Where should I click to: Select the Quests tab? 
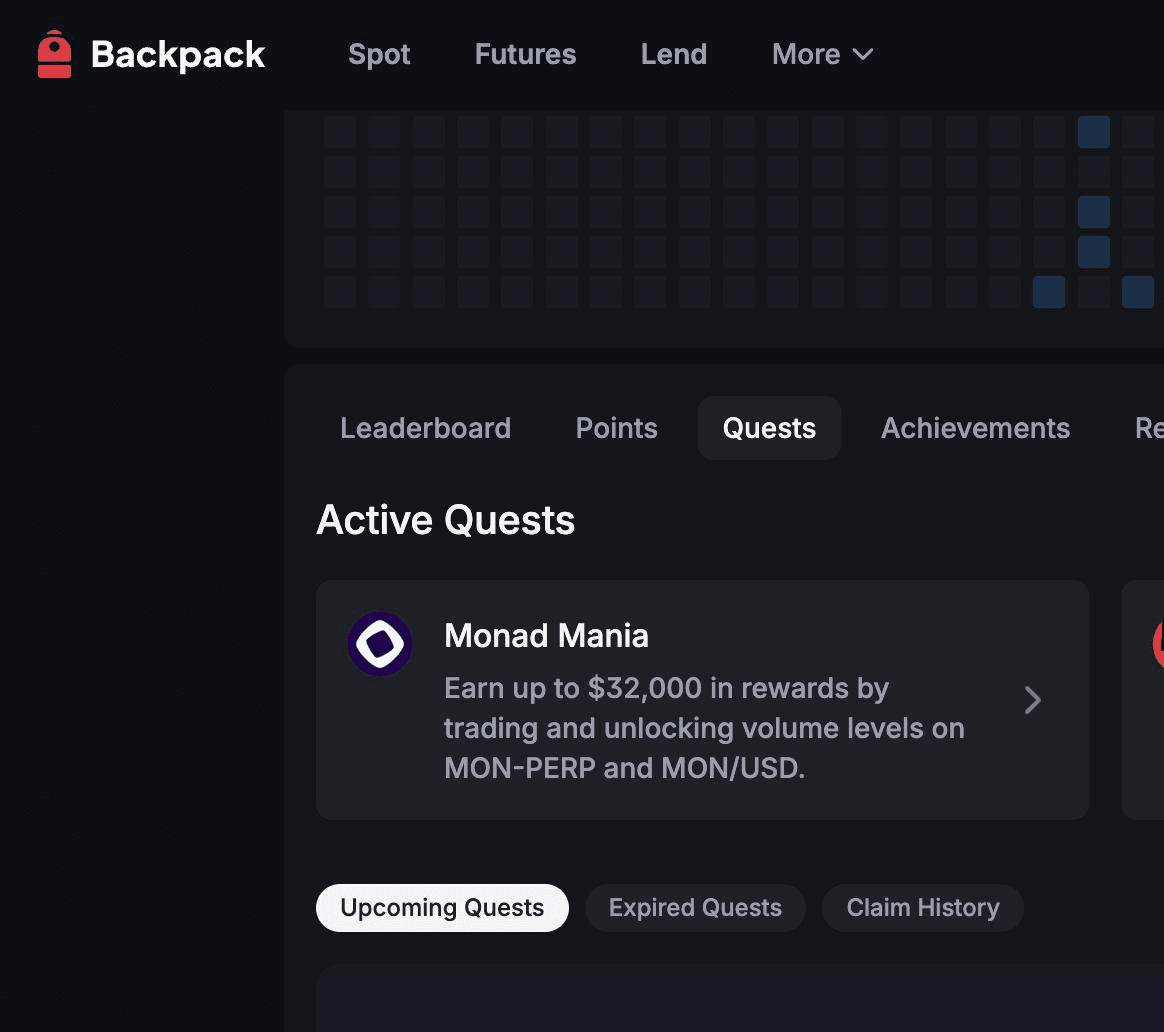(x=769, y=428)
